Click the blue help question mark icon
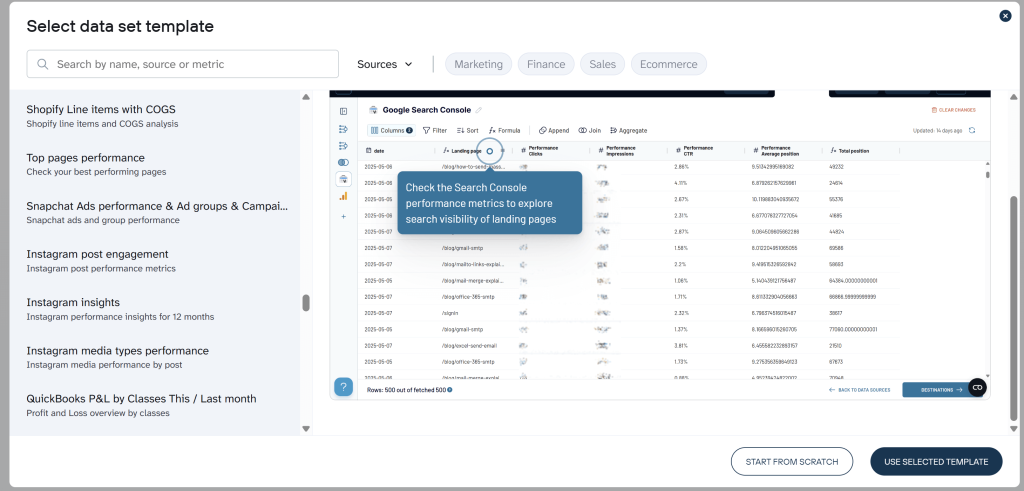Viewport: 1024px width, 491px height. click(343, 387)
